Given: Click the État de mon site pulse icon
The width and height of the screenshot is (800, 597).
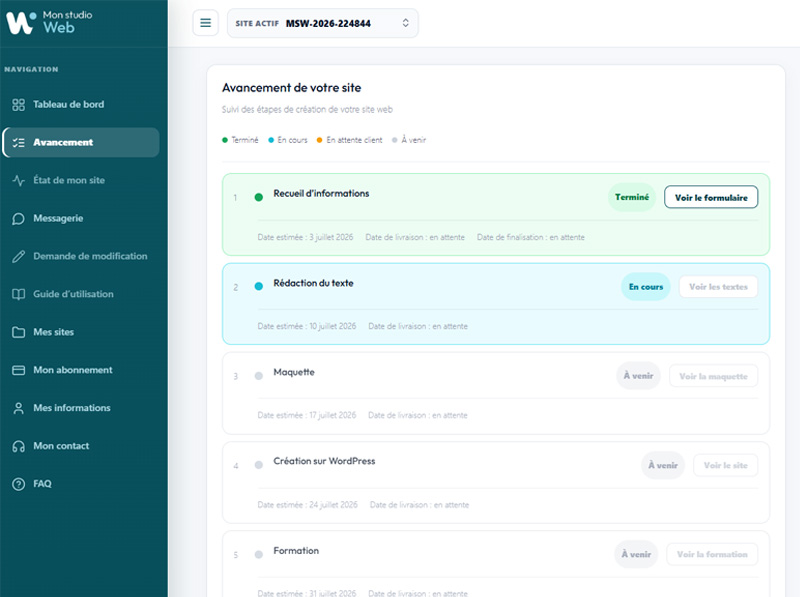Looking at the screenshot, I should point(18,181).
